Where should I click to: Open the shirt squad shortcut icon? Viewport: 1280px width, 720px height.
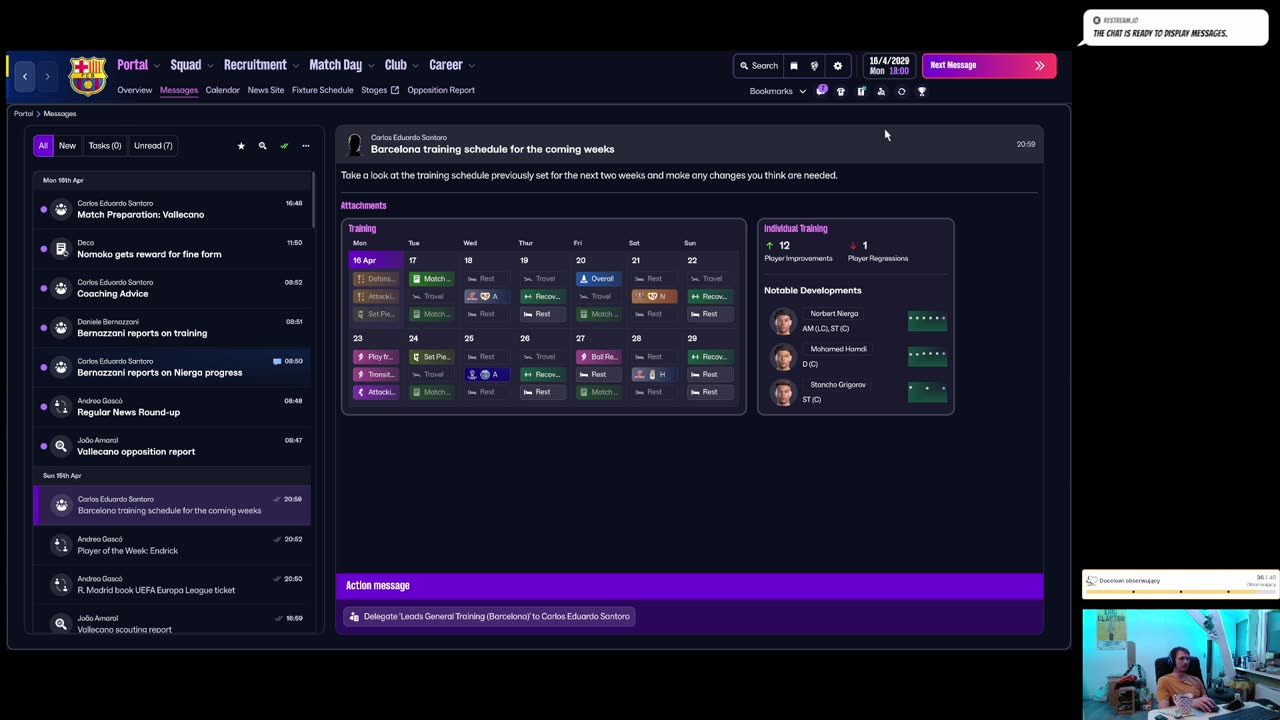click(841, 91)
